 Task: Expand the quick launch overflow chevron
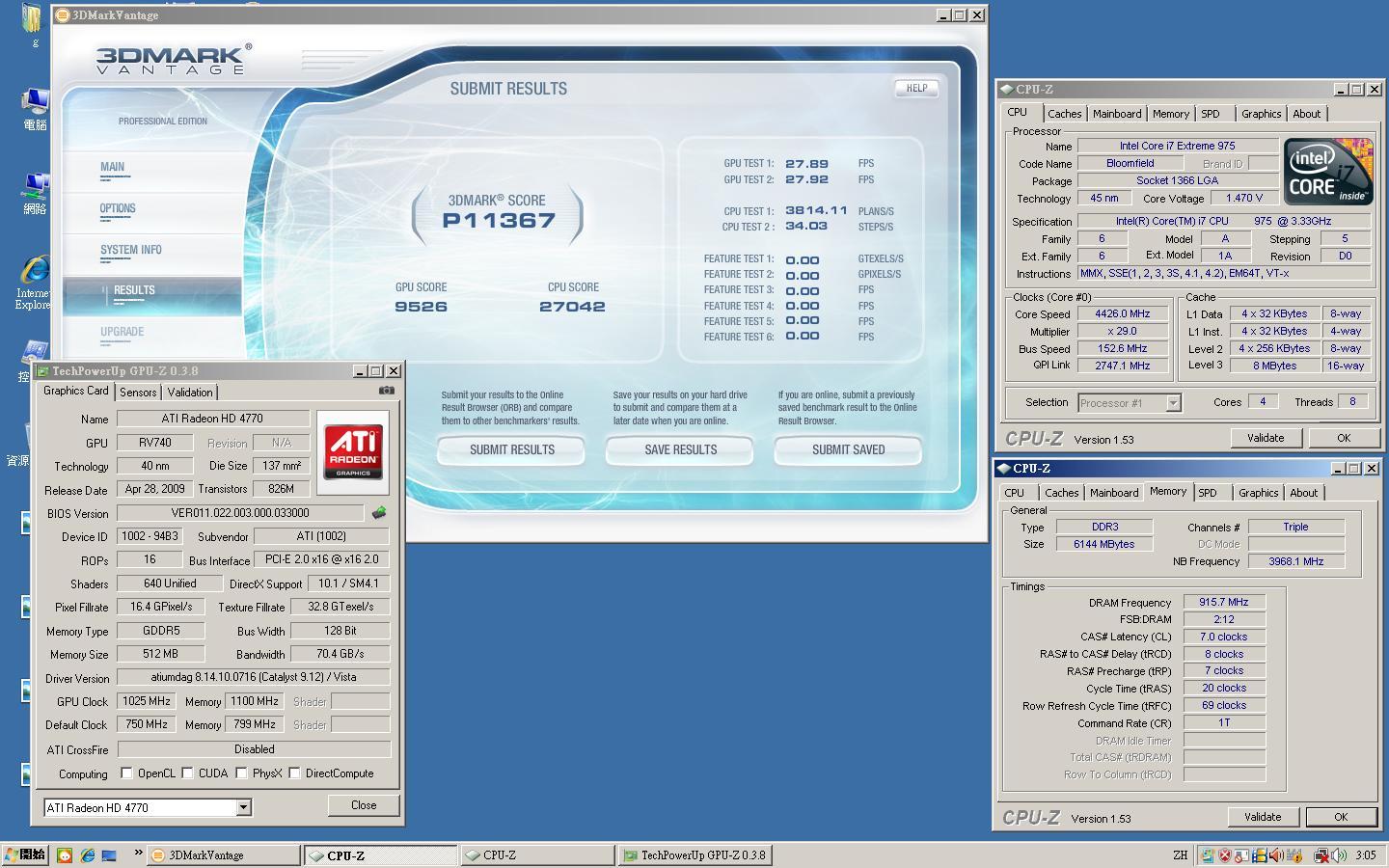[138, 852]
